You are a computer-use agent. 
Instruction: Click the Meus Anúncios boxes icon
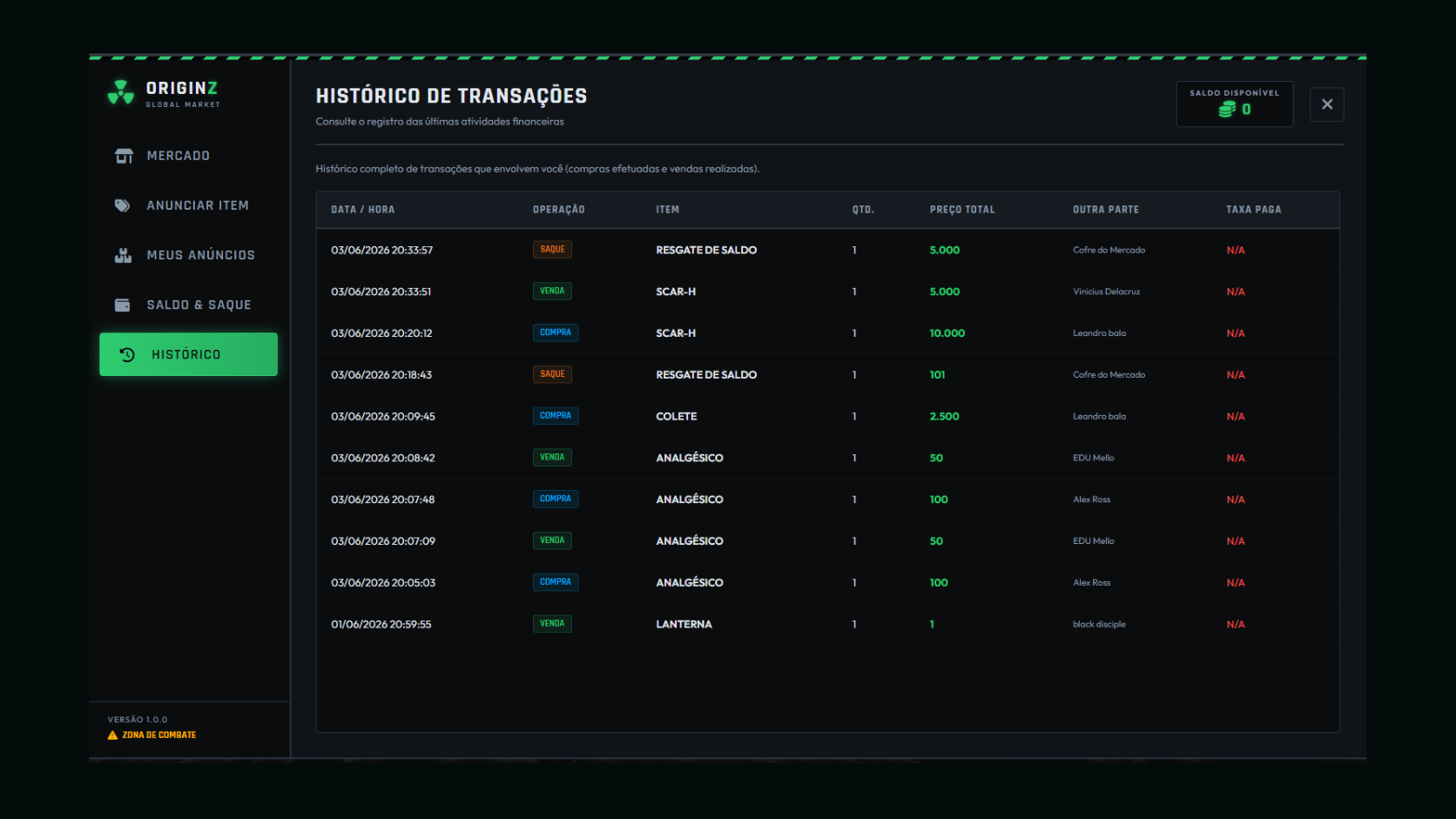[x=123, y=255]
